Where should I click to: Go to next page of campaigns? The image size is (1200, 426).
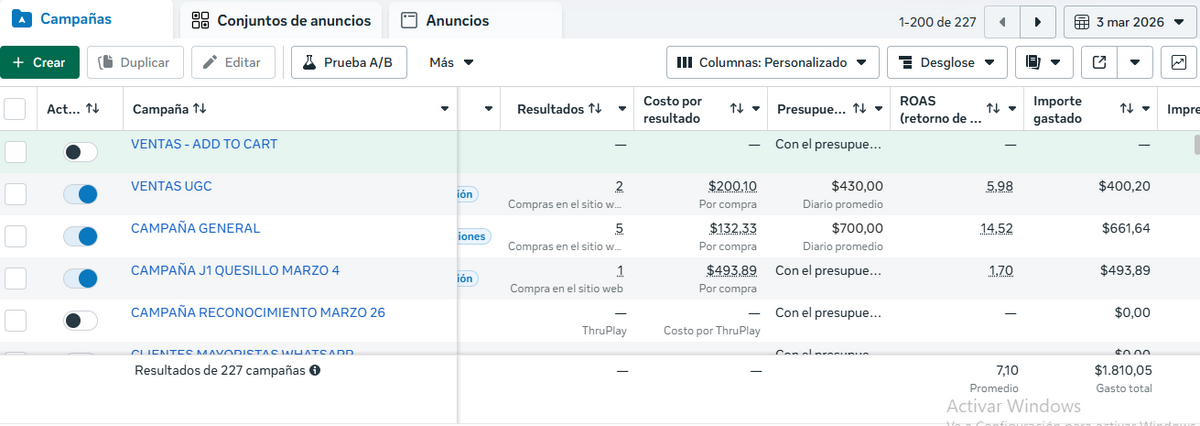pyautogui.click(x=1039, y=21)
